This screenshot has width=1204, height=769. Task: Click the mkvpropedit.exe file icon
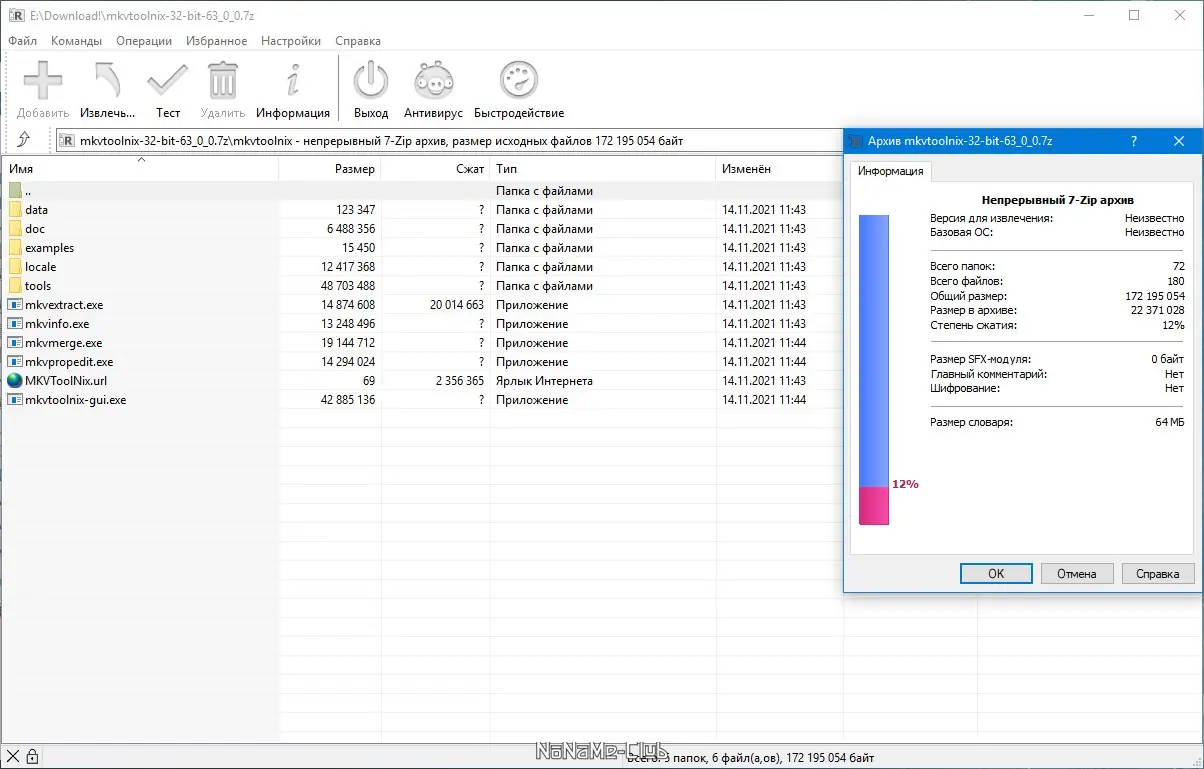coord(15,362)
